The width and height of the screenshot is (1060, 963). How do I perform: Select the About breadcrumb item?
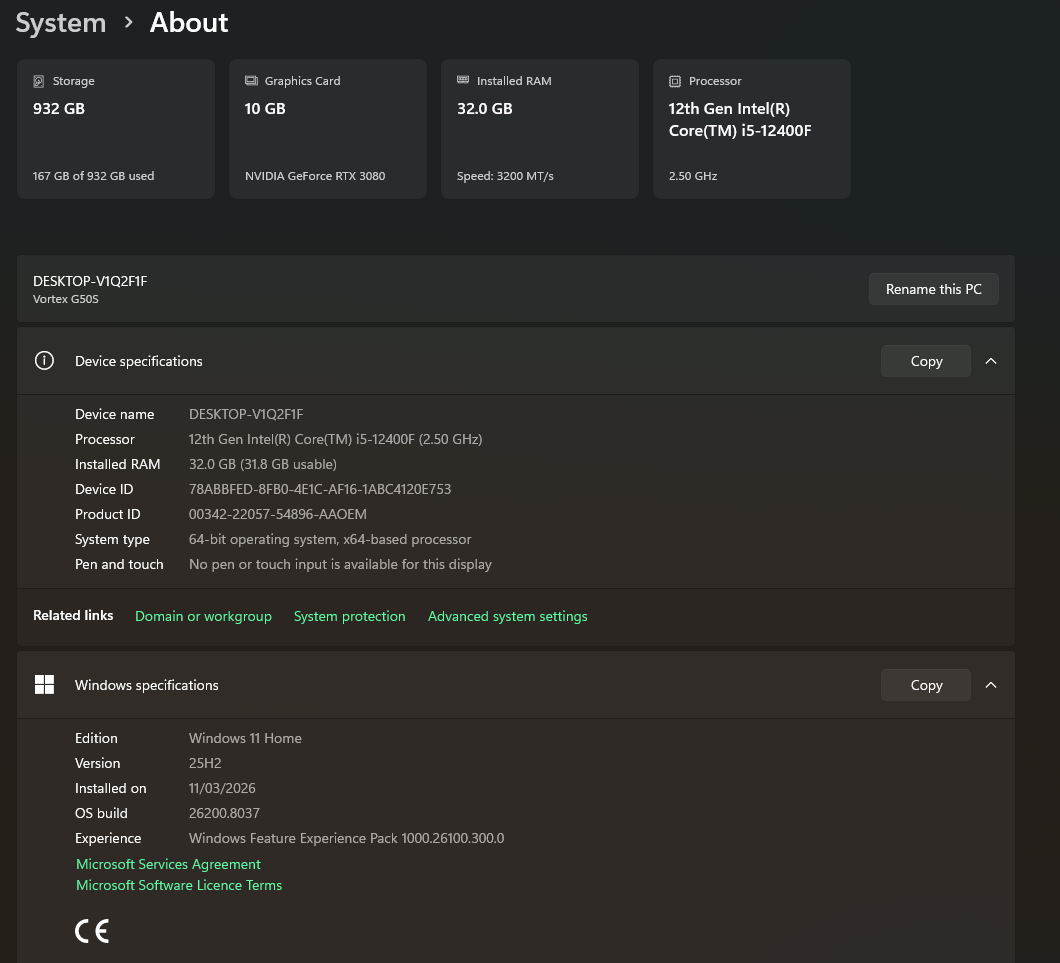[x=188, y=22]
